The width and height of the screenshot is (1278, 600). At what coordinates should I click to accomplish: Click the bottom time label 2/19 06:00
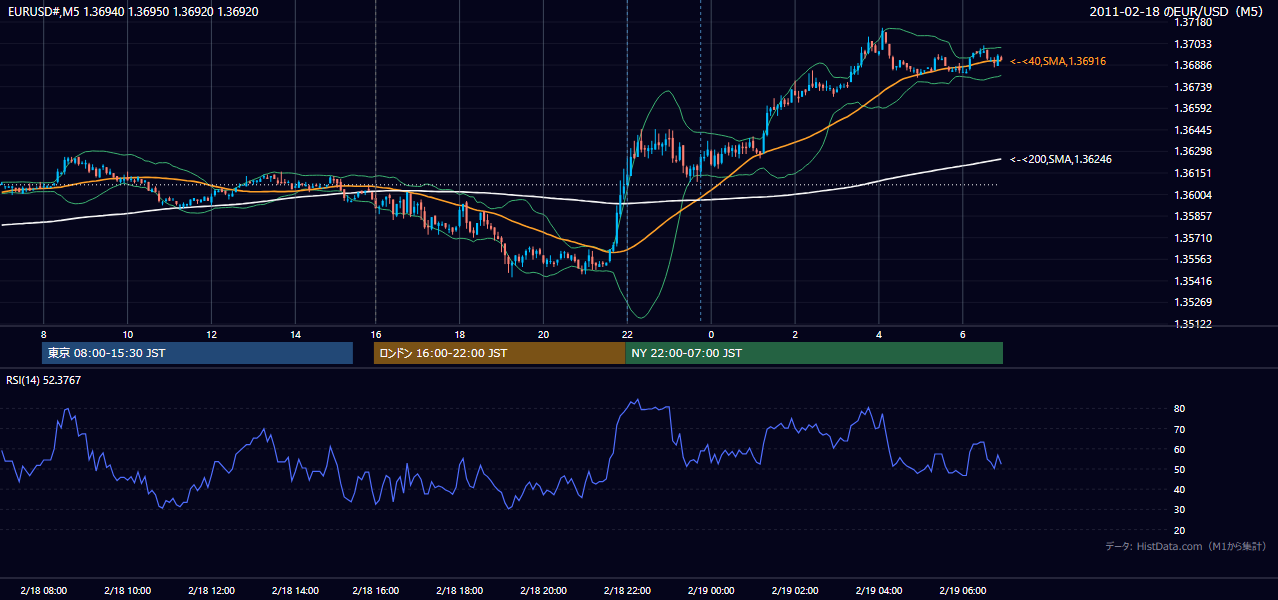coord(963,591)
